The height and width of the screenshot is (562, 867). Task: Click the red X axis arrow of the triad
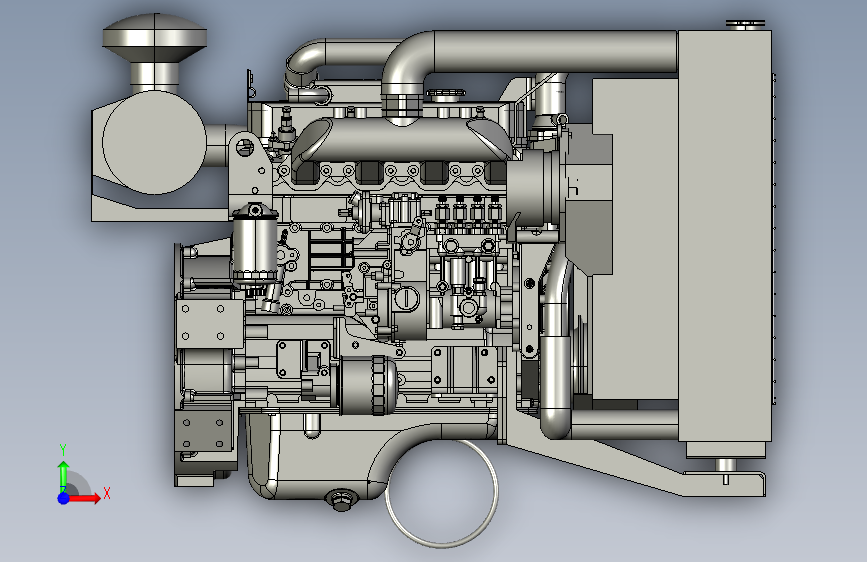(84, 498)
